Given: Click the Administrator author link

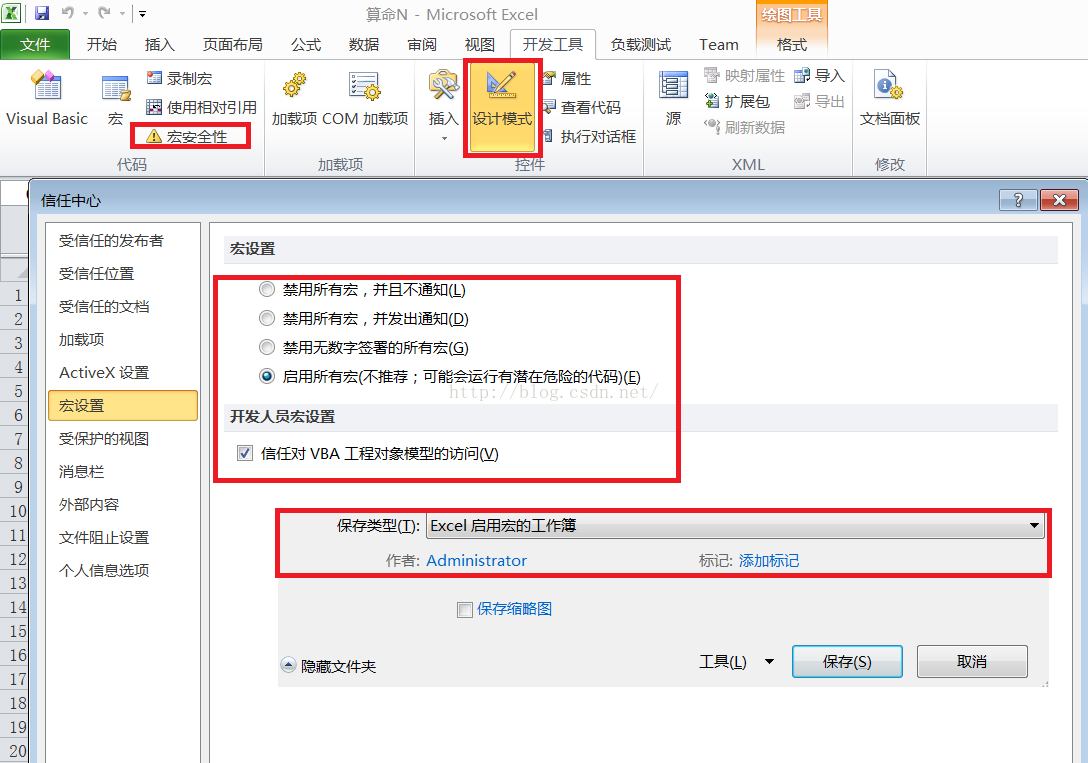Looking at the screenshot, I should pos(476,560).
